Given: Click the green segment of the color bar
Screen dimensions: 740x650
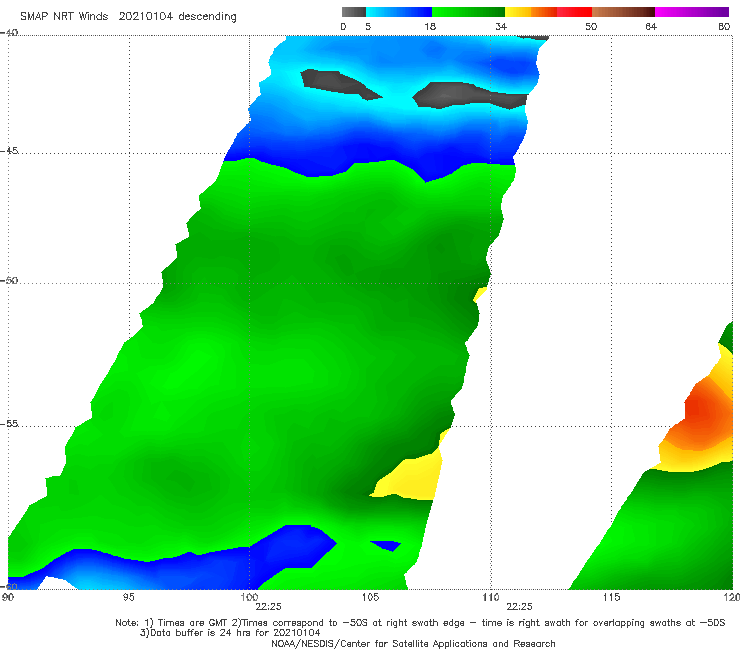Looking at the screenshot, I should click(x=468, y=12).
